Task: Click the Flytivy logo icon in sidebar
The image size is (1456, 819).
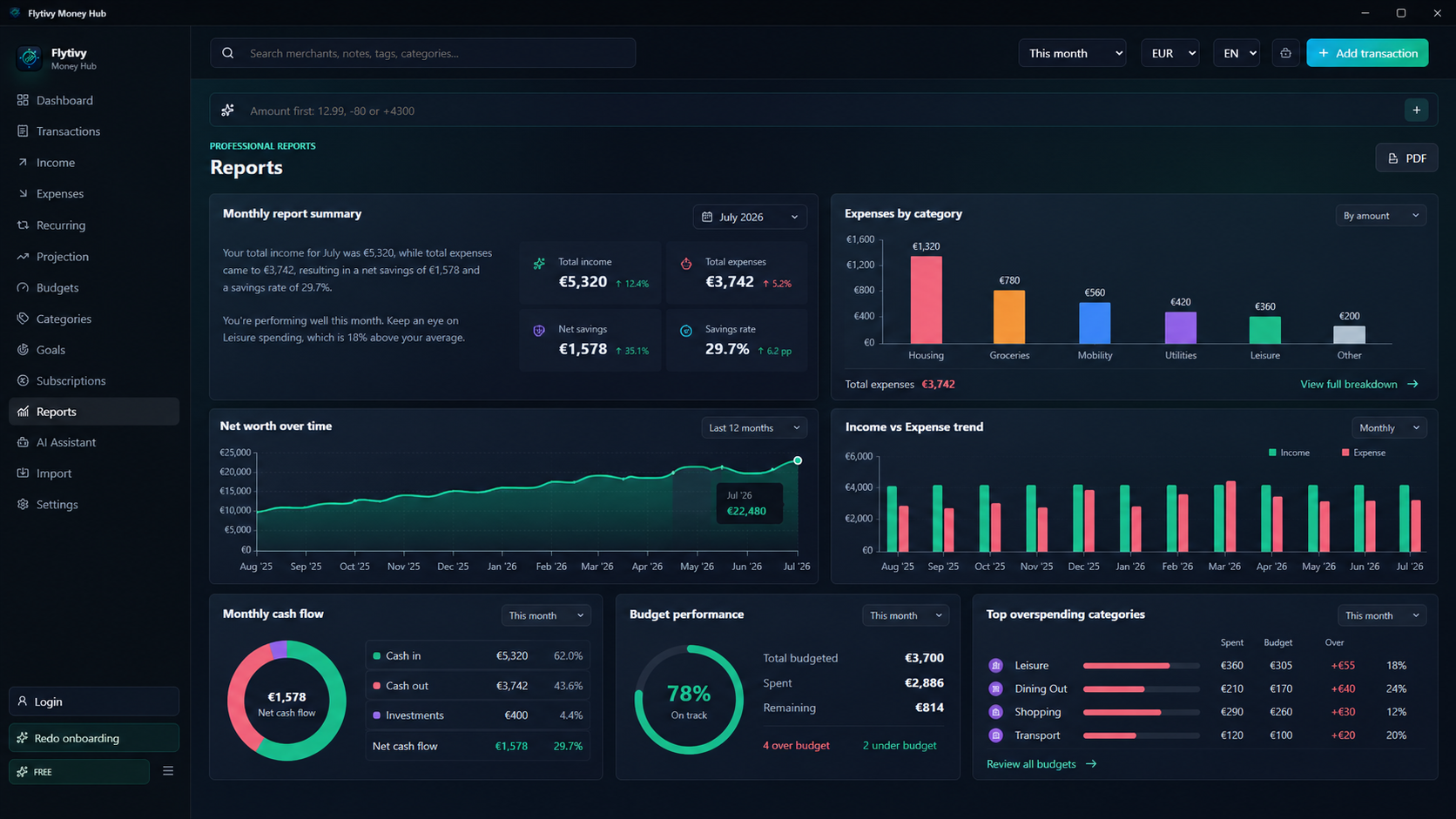Action: tap(30, 58)
